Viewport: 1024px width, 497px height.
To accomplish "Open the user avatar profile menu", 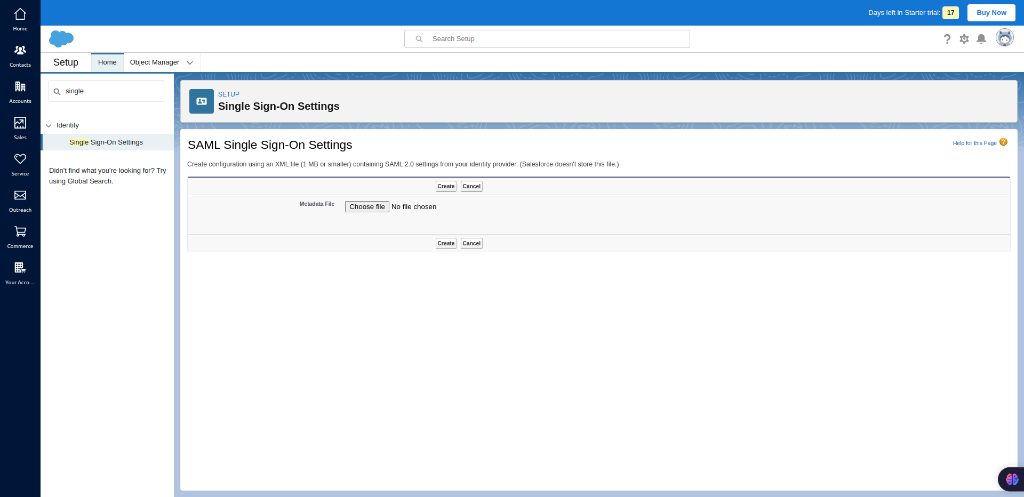I will click(1004, 38).
